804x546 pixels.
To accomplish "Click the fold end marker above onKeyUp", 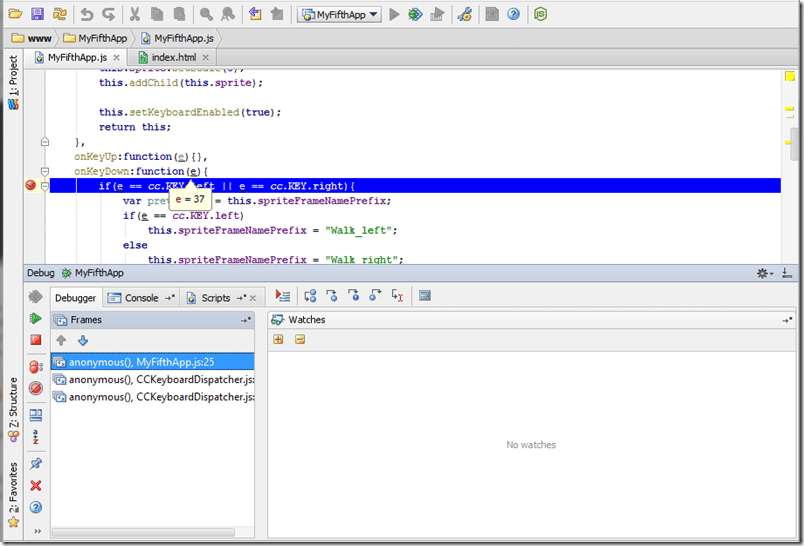I will 45,142.
